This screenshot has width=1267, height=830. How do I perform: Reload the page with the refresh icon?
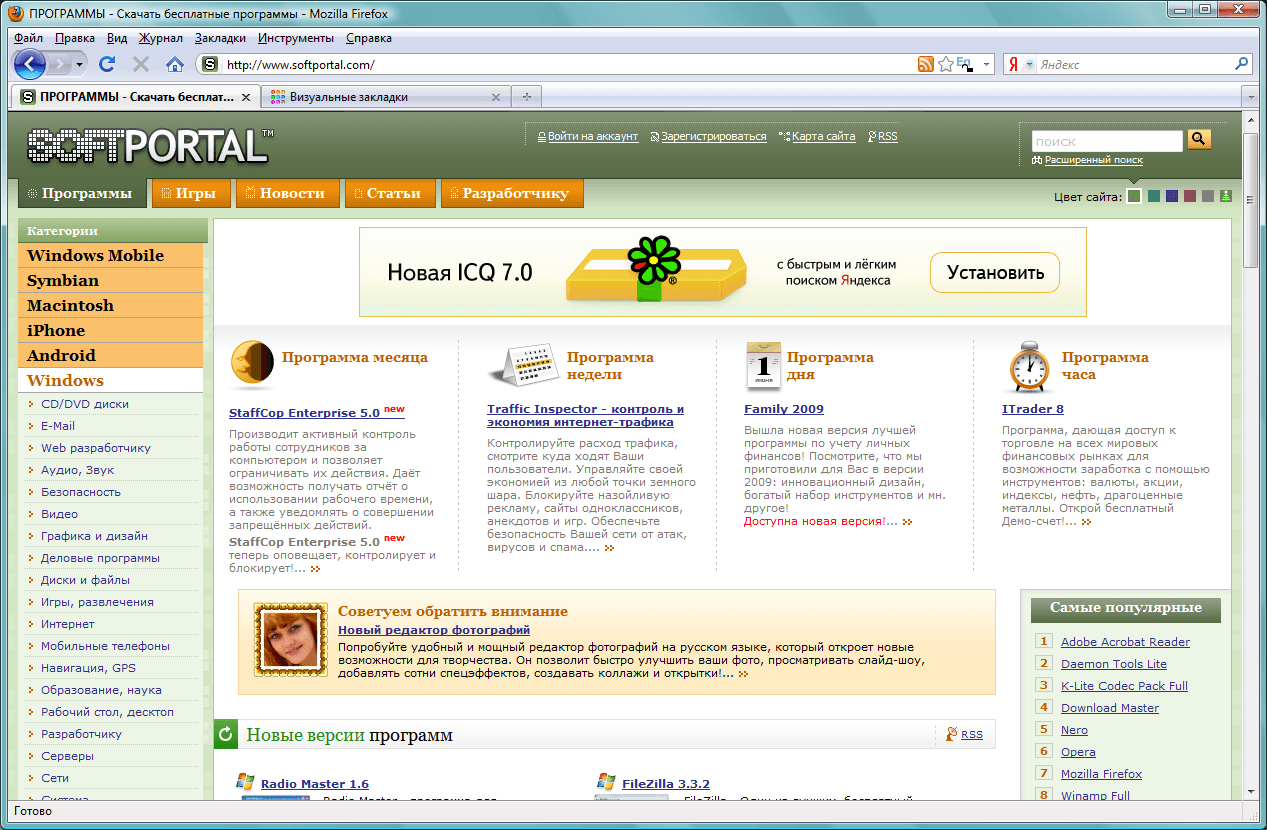tap(107, 64)
